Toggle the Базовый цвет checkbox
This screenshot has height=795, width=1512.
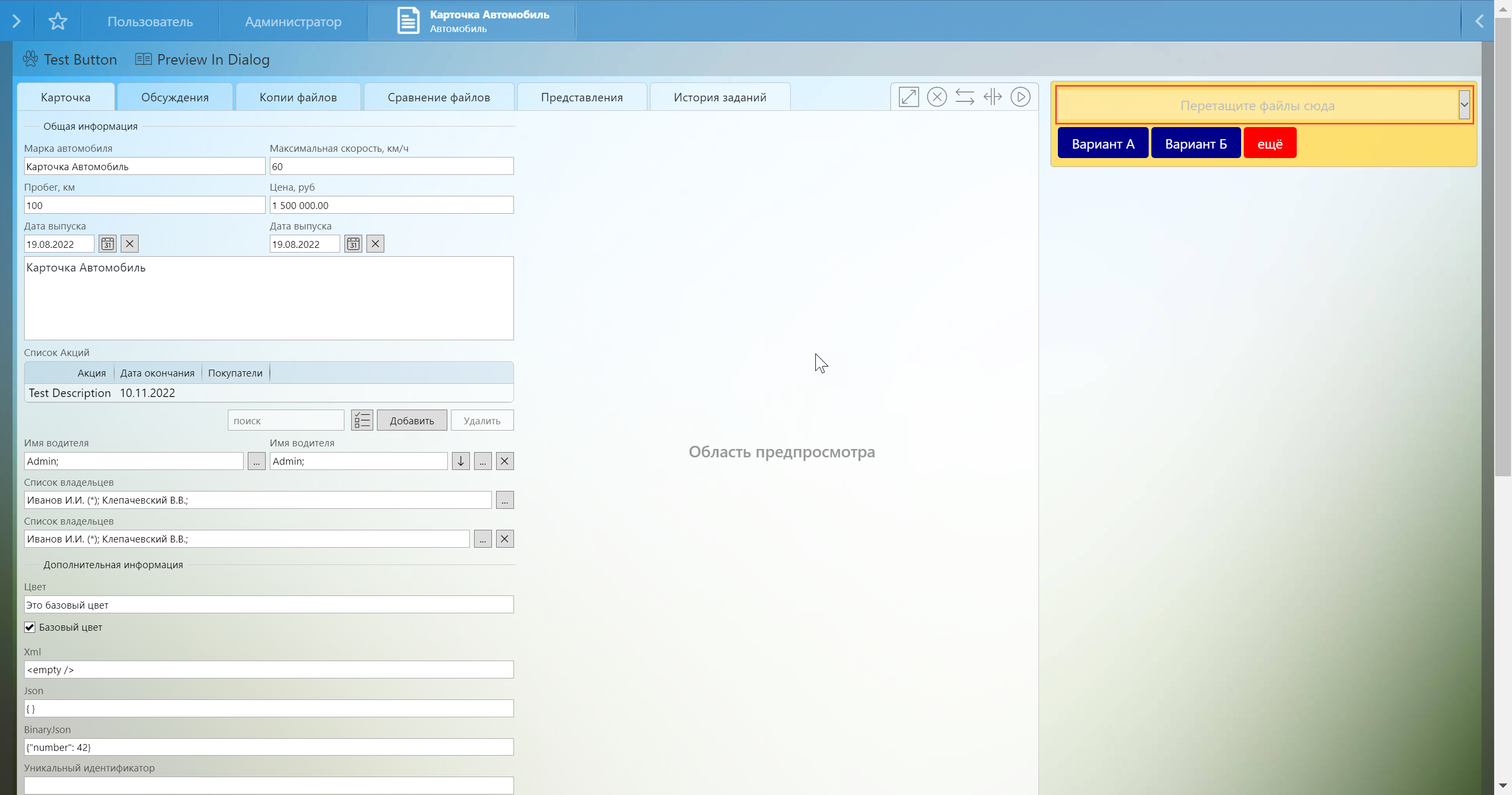click(30, 627)
